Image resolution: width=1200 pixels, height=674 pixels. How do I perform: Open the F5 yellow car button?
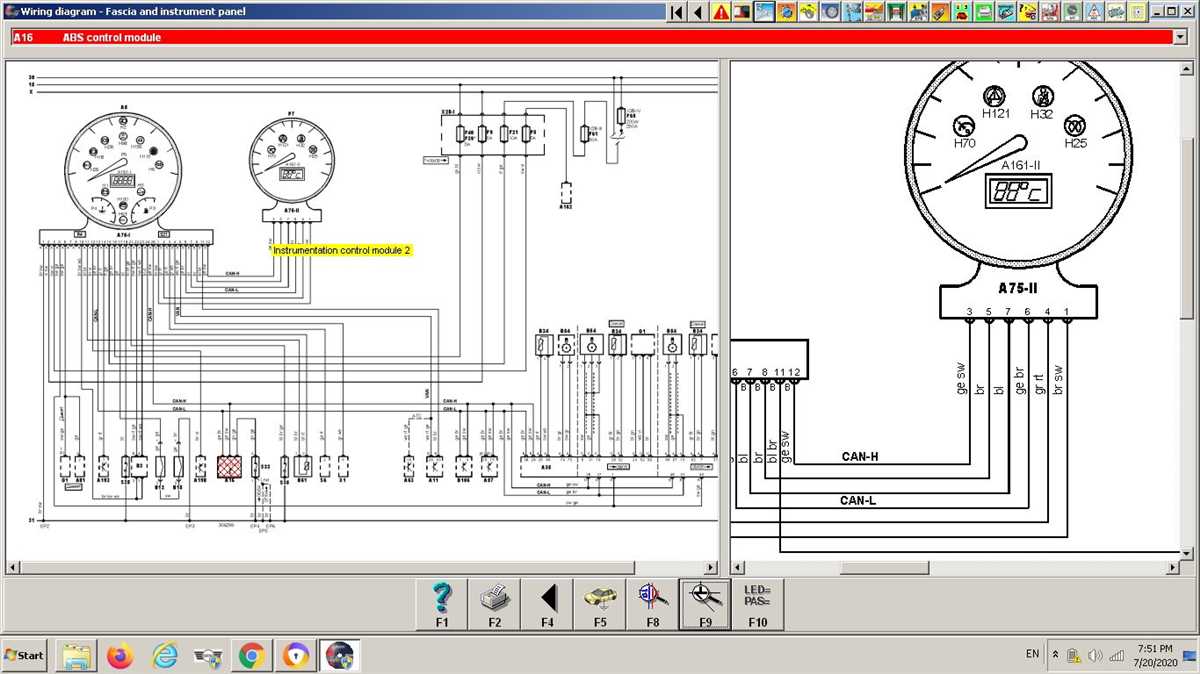pyautogui.click(x=600, y=603)
